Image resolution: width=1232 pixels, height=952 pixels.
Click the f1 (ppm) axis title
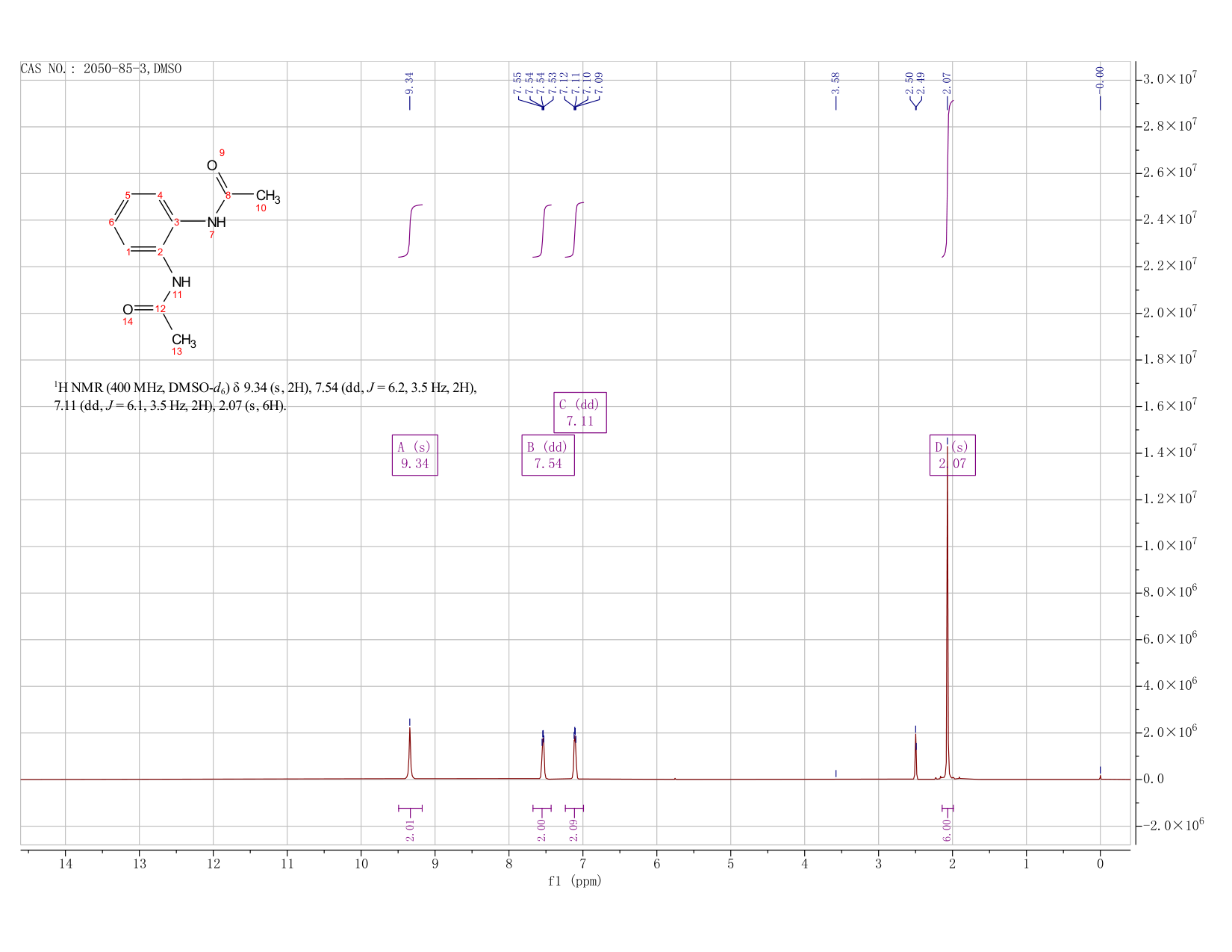pyautogui.click(x=575, y=881)
